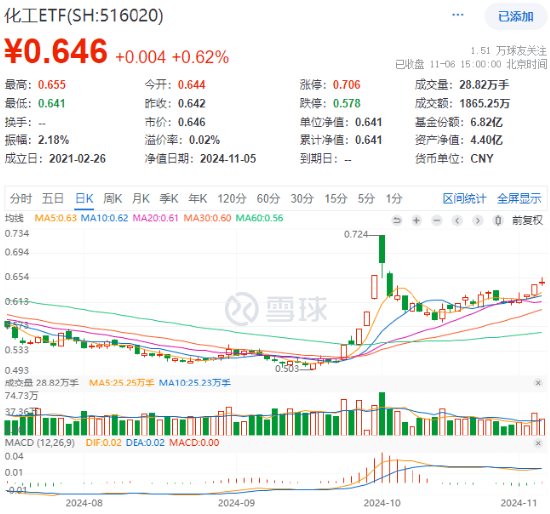Click the 1.51 万球友关注 follower count
Viewport: 550px width, 514px height.
click(x=509, y=51)
